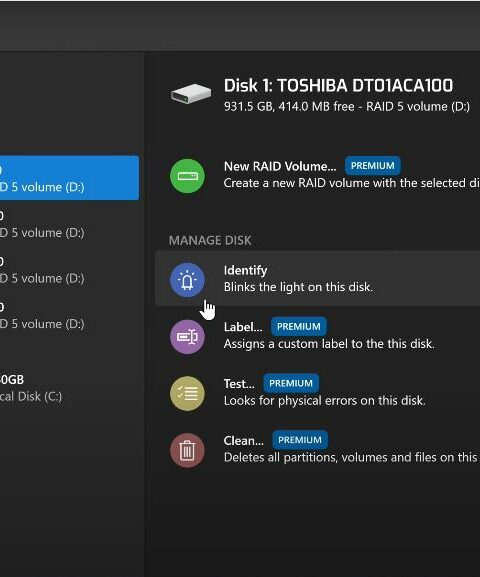Click the '931.5 GB, 414.0 MB free' capacity text
This screenshot has width=480, height=577.
pos(289,107)
